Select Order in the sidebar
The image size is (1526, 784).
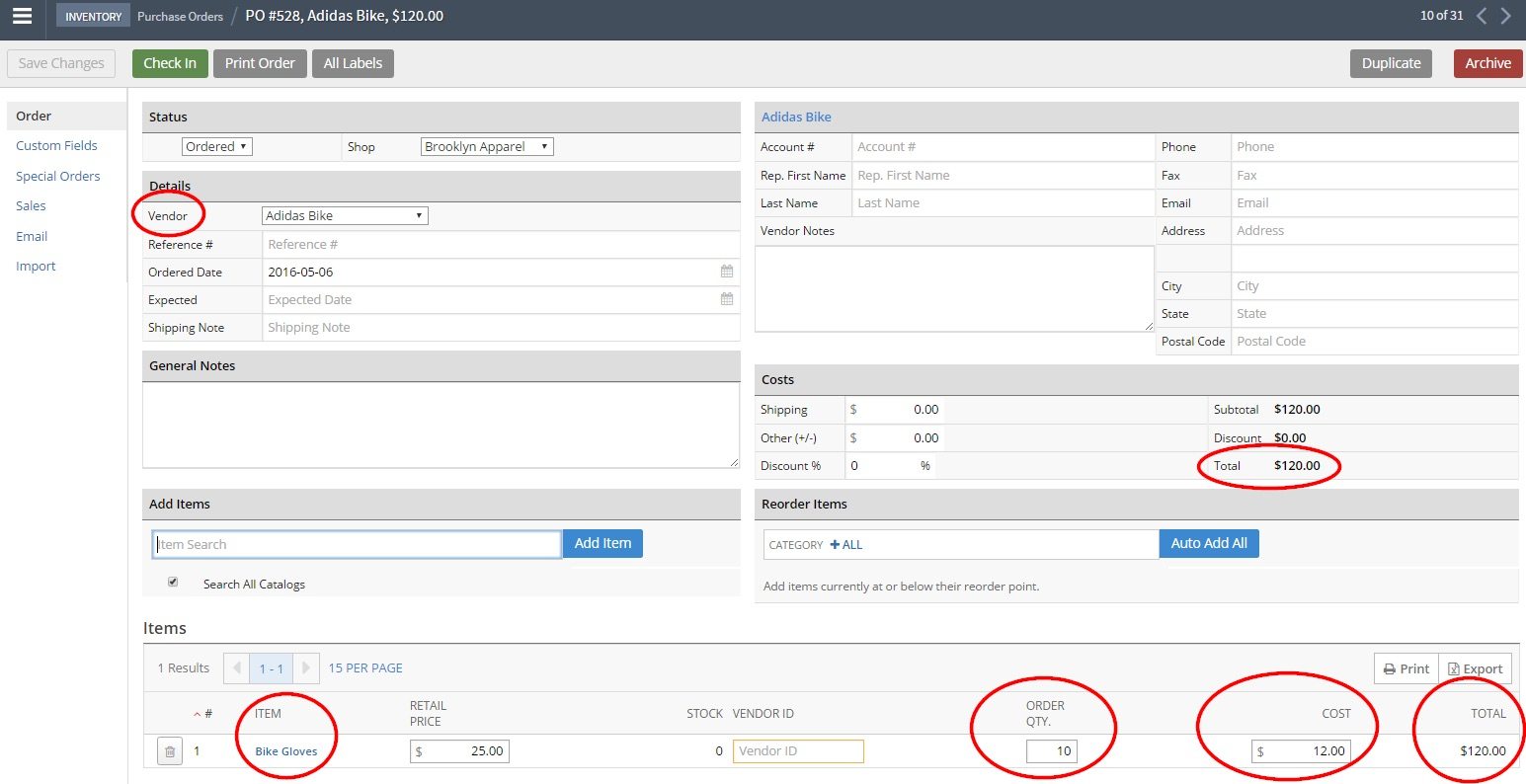pyautogui.click(x=66, y=116)
